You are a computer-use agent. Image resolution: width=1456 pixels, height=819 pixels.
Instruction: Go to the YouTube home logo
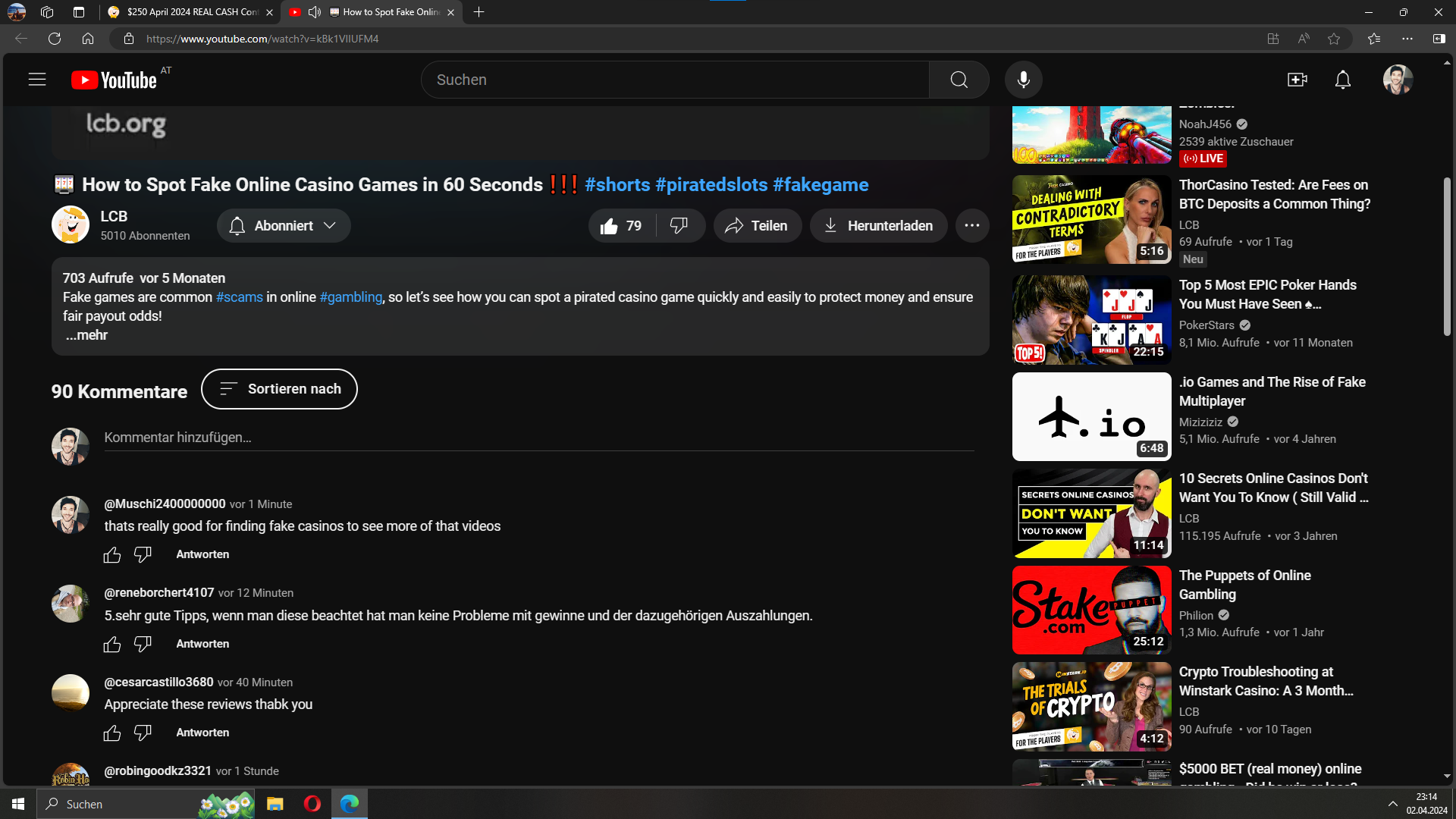(x=114, y=80)
